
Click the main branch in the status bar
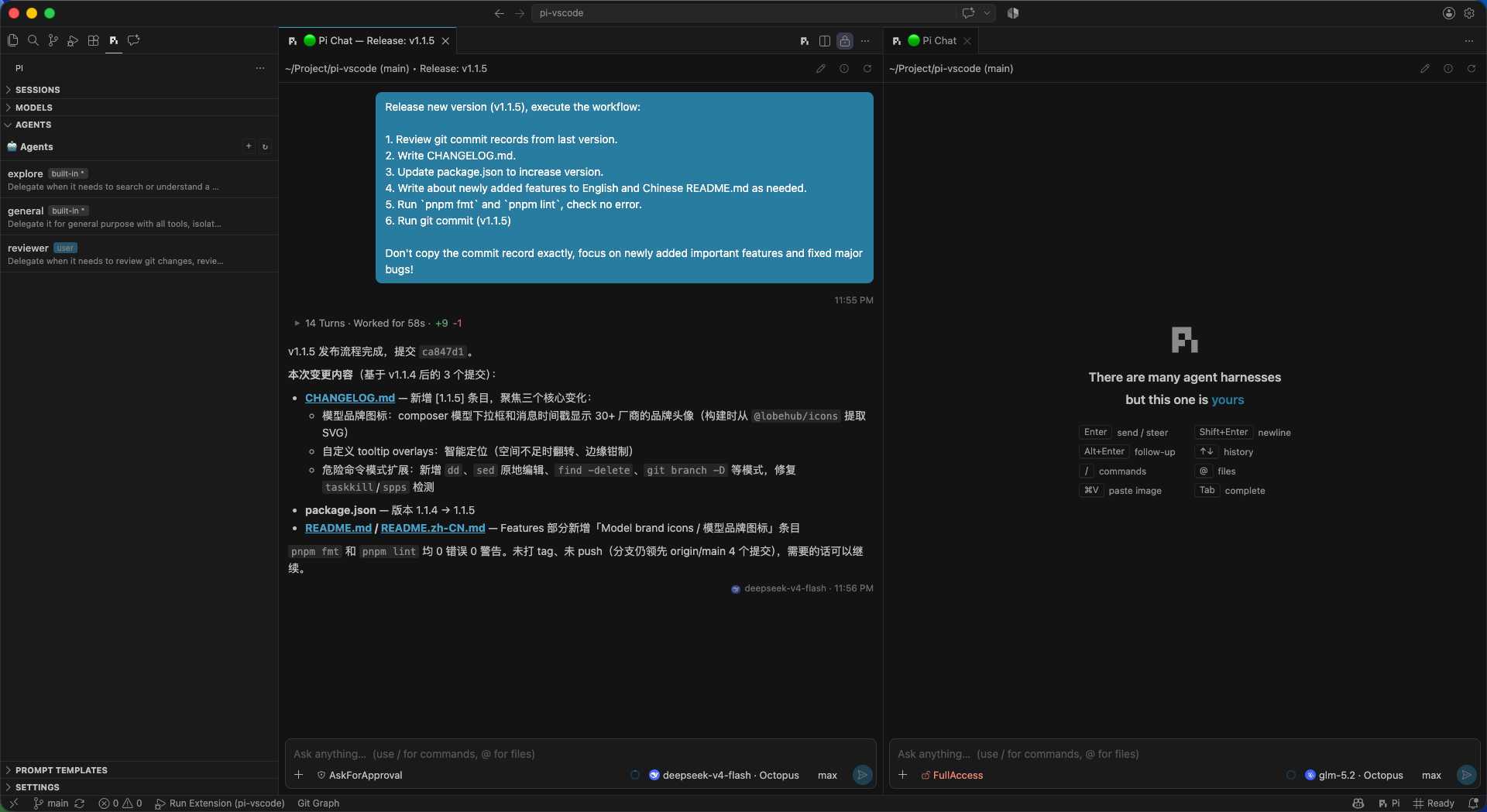[51, 803]
